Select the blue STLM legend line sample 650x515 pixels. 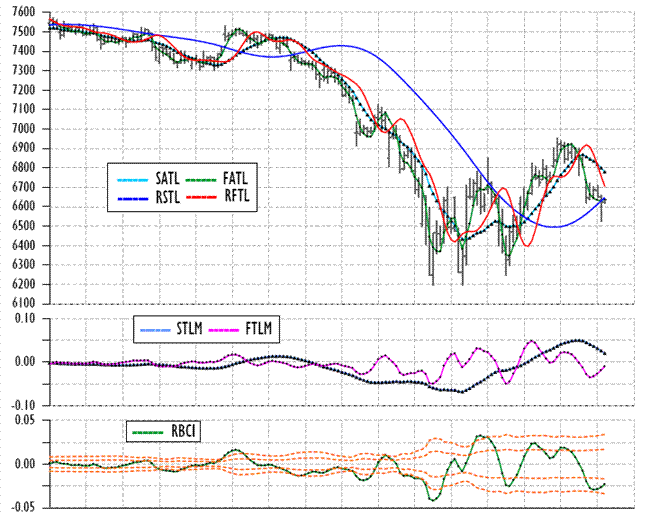(x=155, y=330)
